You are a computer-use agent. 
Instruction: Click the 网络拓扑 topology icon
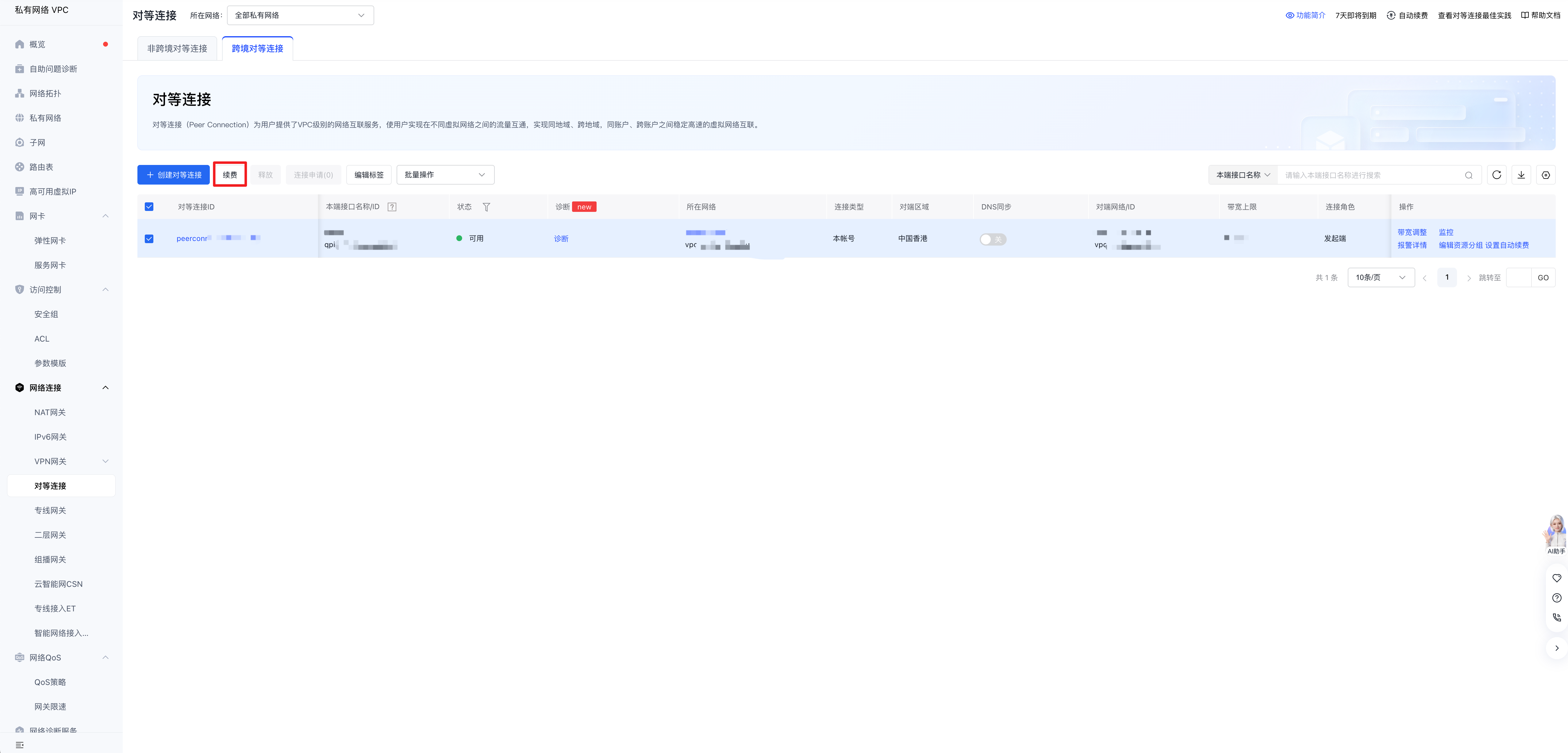coord(20,94)
